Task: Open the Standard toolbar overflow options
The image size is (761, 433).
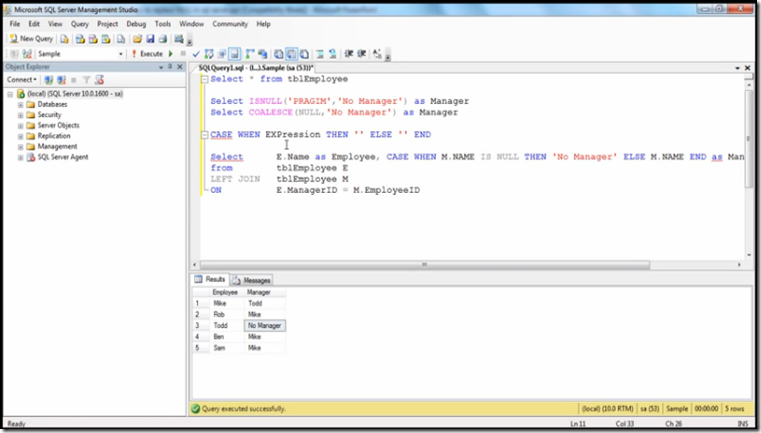Action: tap(189, 41)
